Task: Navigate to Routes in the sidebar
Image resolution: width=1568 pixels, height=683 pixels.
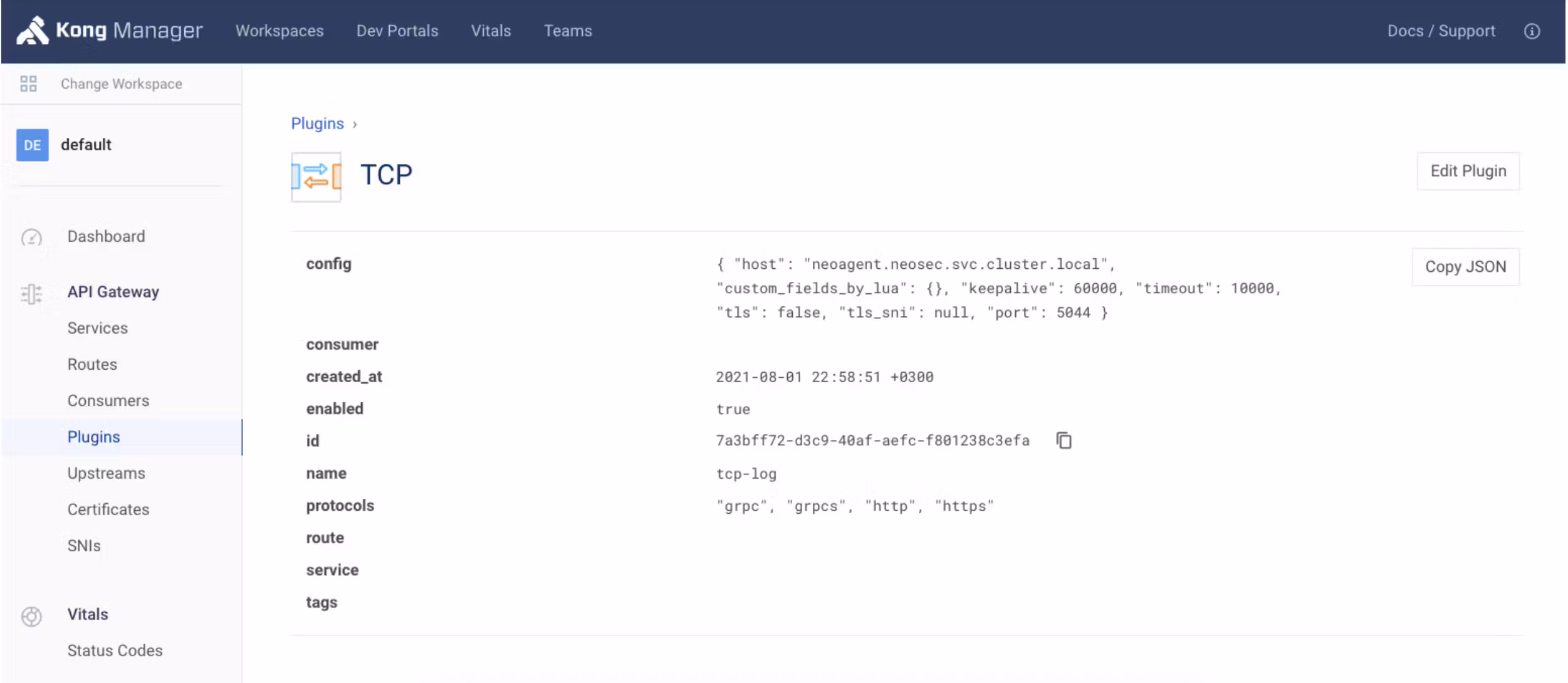Action: 92,365
